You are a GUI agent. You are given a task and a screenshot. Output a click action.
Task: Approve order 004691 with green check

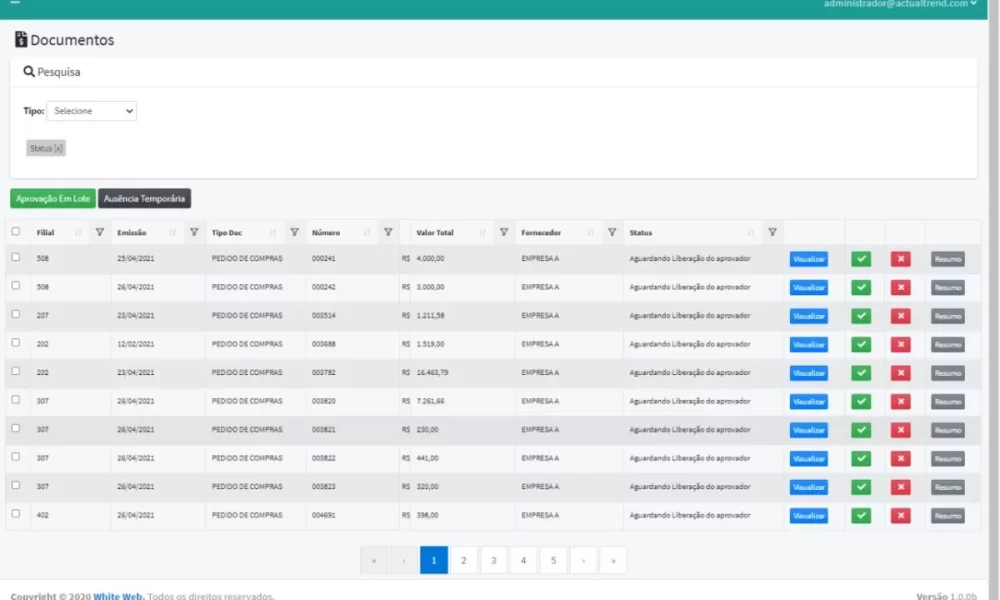(861, 515)
